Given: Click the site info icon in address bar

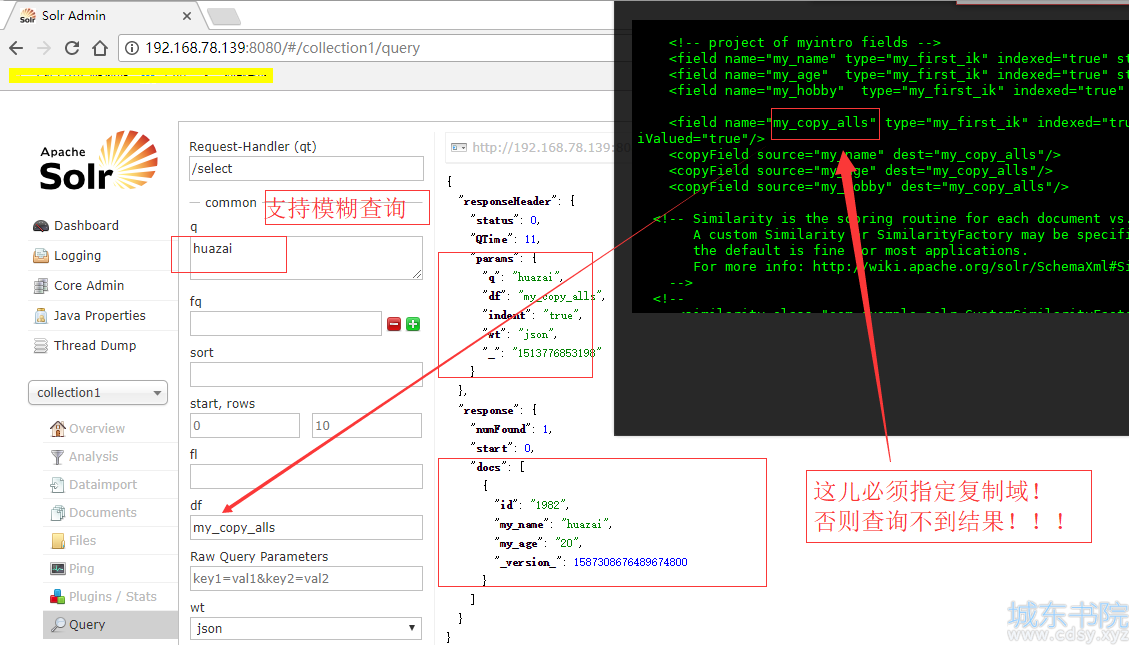Looking at the screenshot, I should coord(132,48).
